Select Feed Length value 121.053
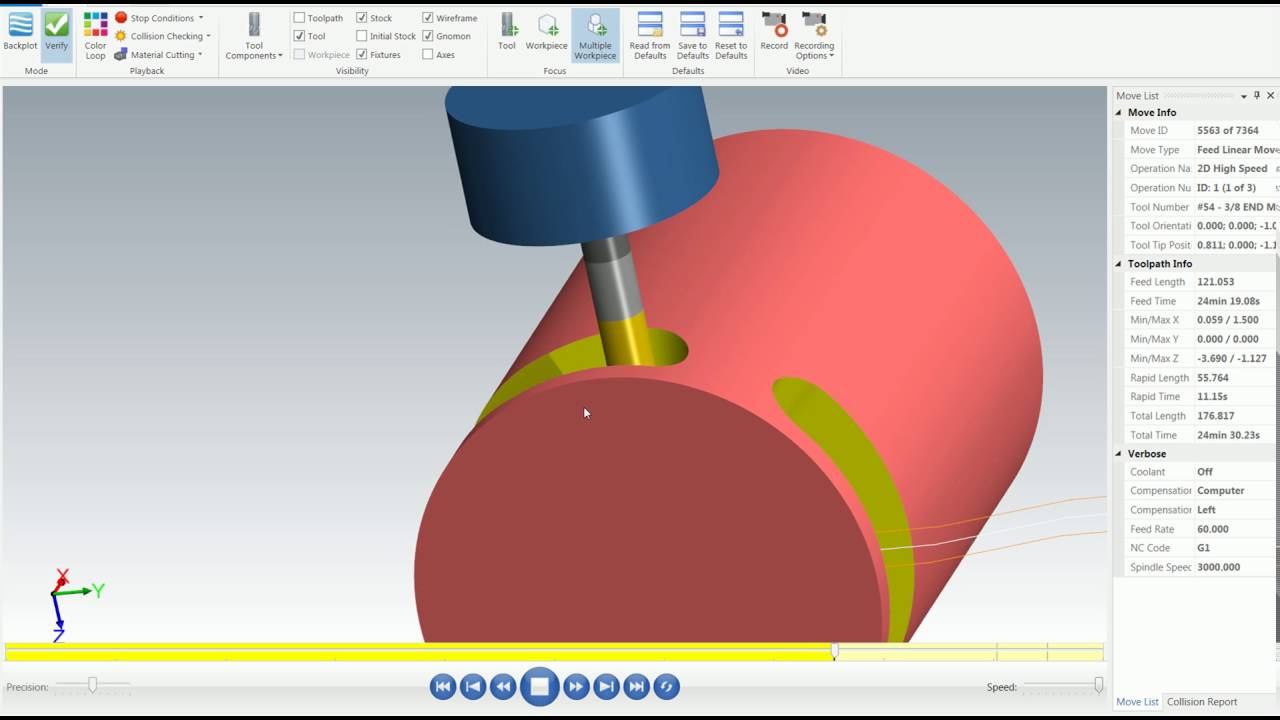The height and width of the screenshot is (720, 1280). (x=1216, y=282)
